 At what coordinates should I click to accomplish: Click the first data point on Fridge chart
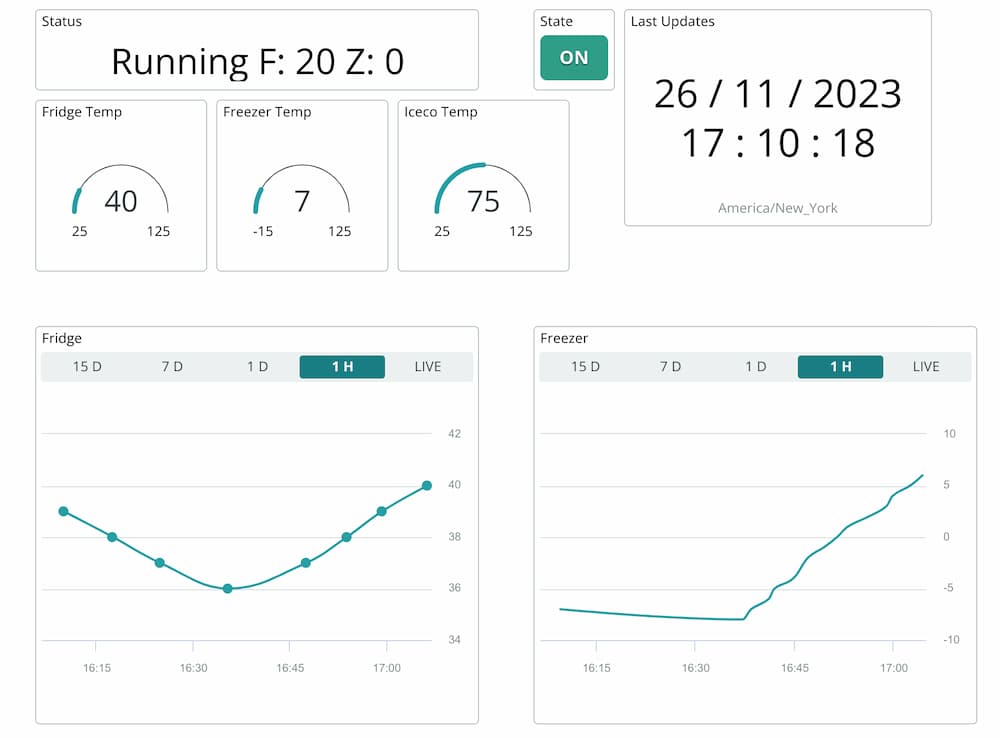point(63,511)
